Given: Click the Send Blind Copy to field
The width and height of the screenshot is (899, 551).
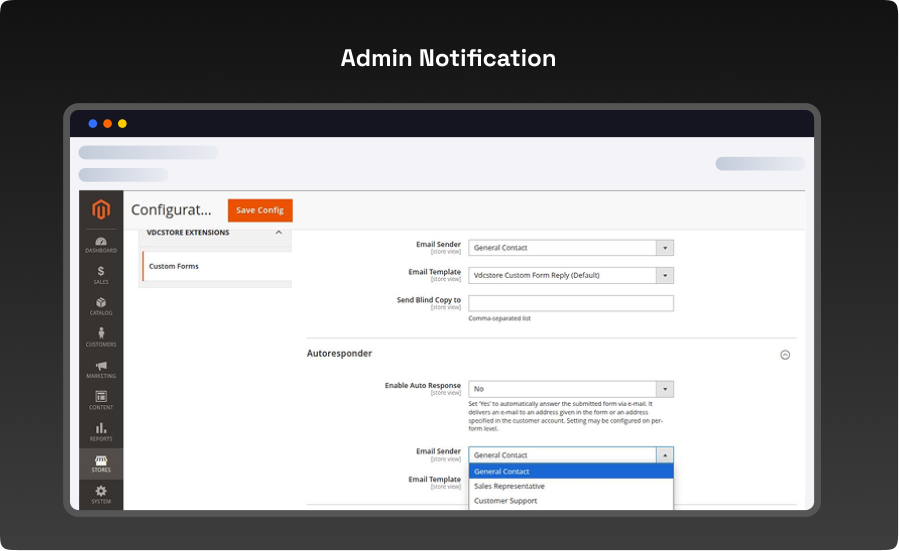Looking at the screenshot, I should pos(570,303).
